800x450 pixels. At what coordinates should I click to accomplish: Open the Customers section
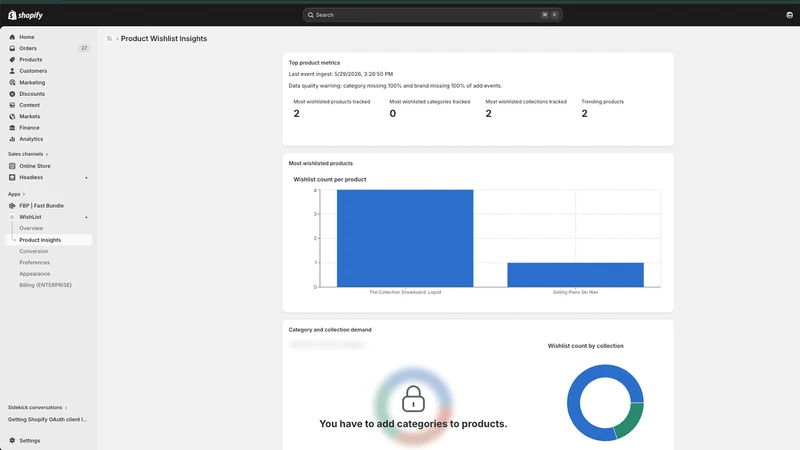[x=33, y=71]
